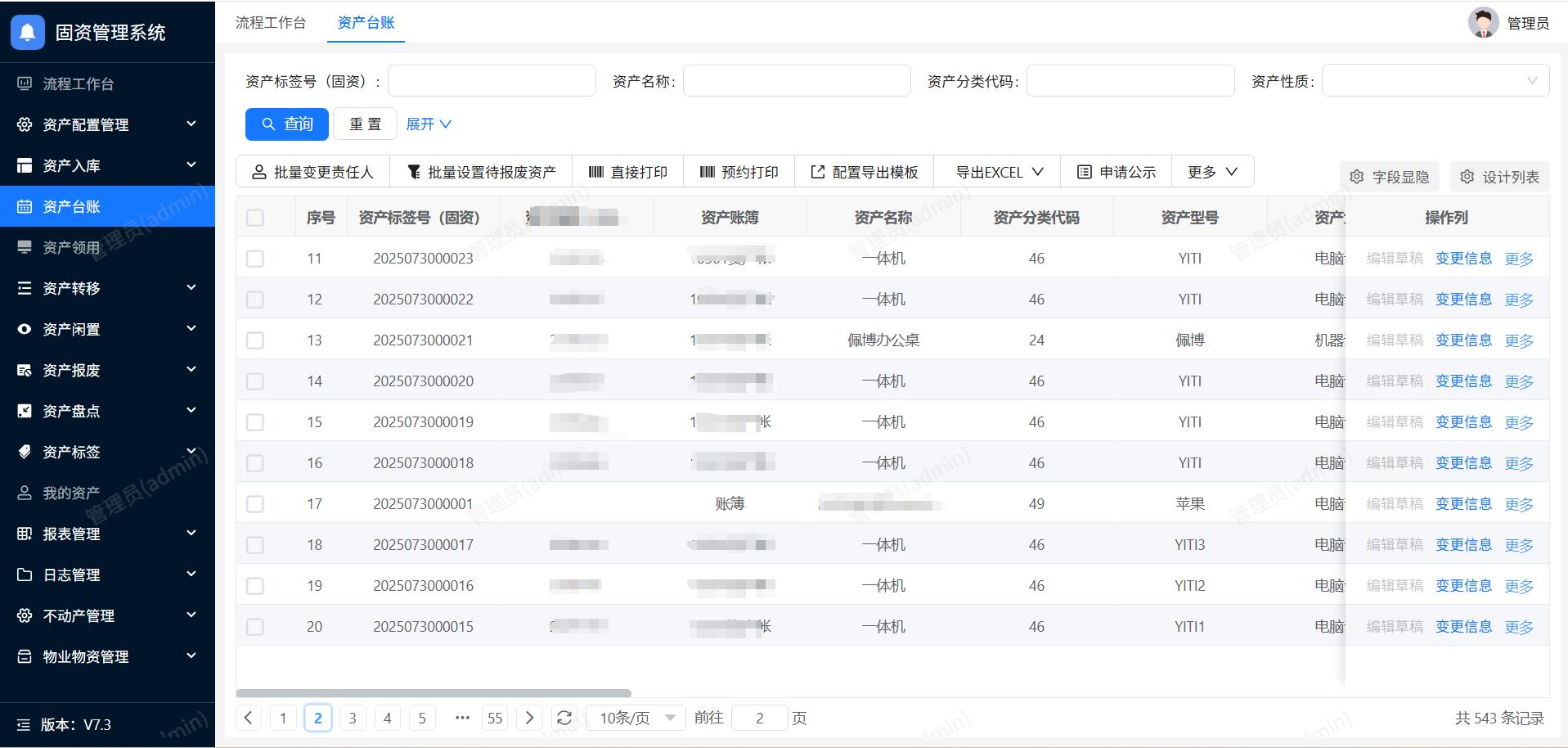Click the 资产领用 sidebar icon
This screenshot has width=1568, height=748.
pyautogui.click(x=25, y=247)
